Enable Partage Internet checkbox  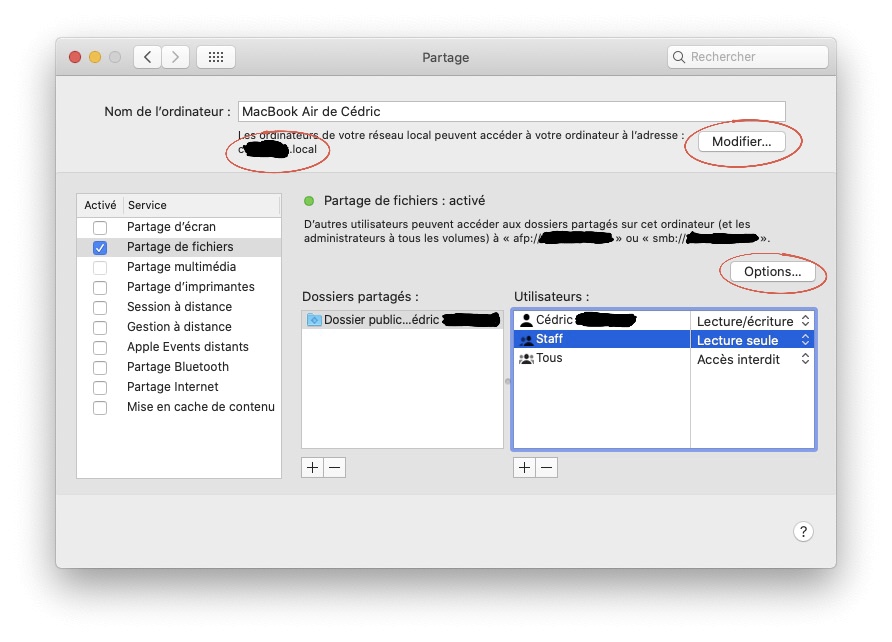click(100, 387)
